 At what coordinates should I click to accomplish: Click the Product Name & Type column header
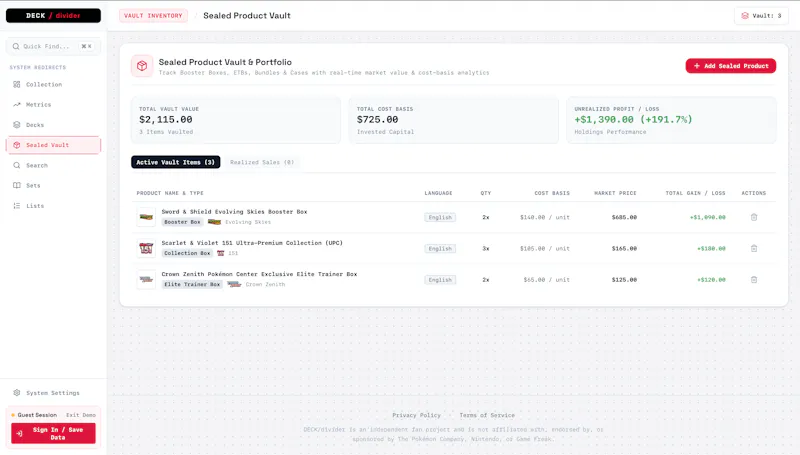pos(170,193)
